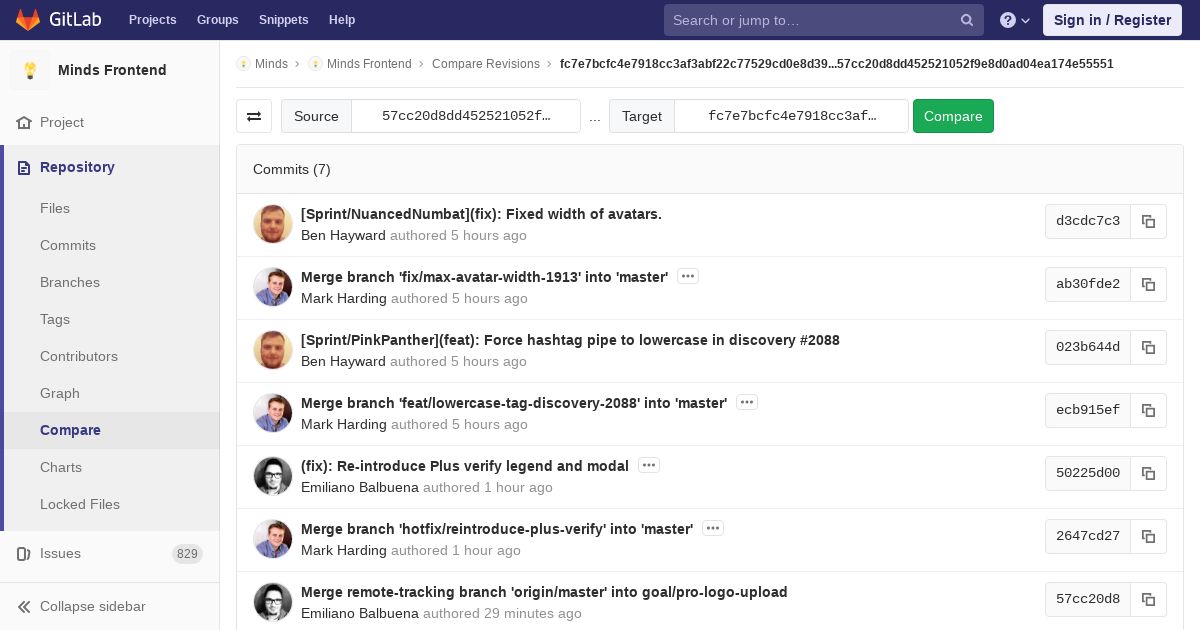1200x630 pixels.
Task: Open Issues icon in sidebar
Action: [24, 553]
